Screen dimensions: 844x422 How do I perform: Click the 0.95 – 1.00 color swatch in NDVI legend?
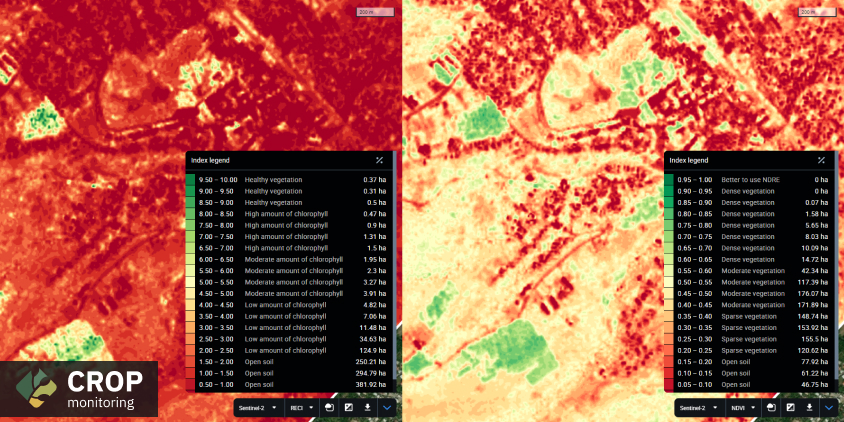pyautogui.click(x=669, y=180)
